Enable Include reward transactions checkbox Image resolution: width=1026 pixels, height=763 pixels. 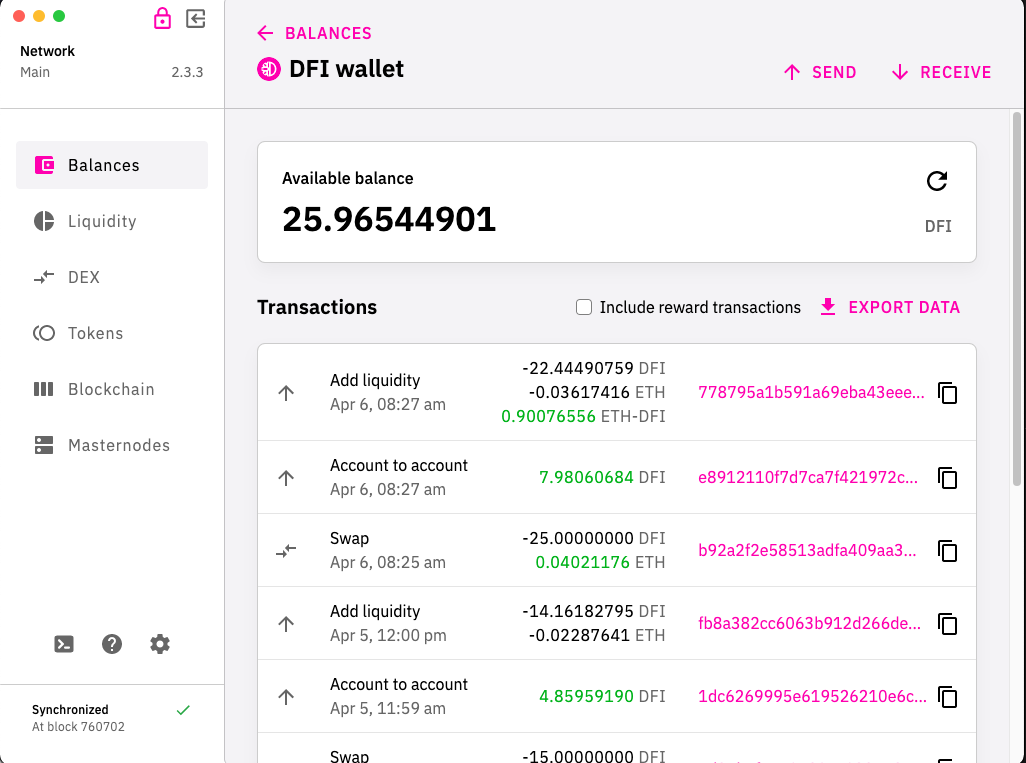click(x=584, y=307)
